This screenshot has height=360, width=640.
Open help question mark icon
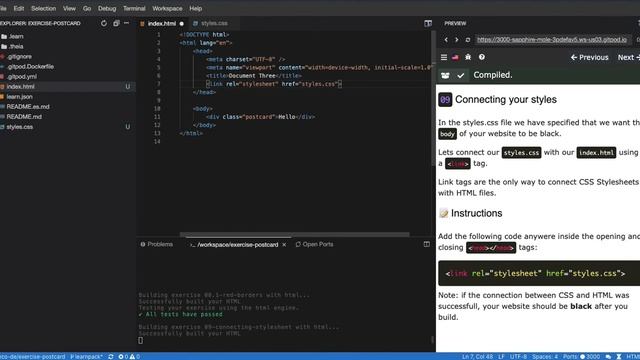point(482,57)
